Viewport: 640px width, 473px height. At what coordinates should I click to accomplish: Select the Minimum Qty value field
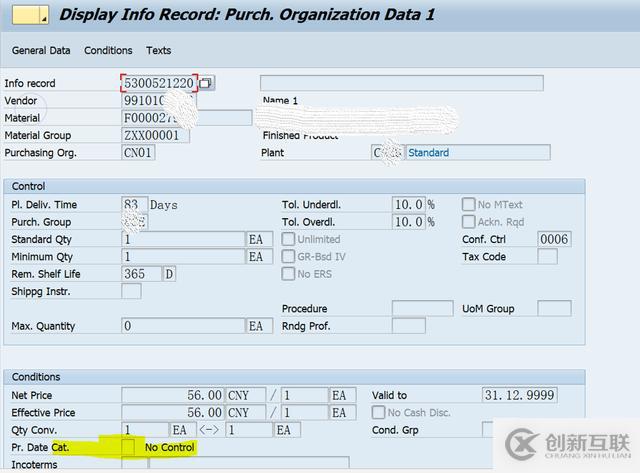coord(183,257)
